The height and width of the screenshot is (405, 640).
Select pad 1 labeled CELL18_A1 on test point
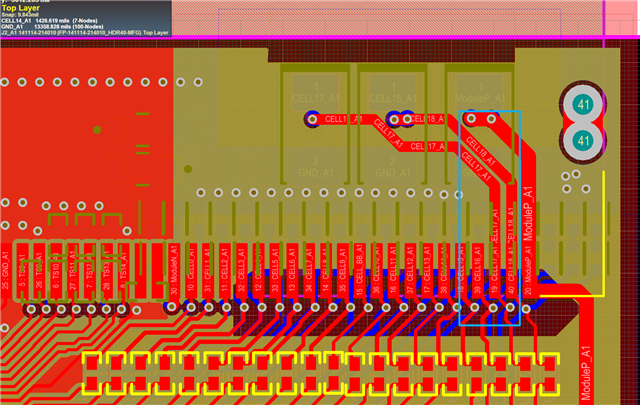pyautogui.click(x=393, y=93)
